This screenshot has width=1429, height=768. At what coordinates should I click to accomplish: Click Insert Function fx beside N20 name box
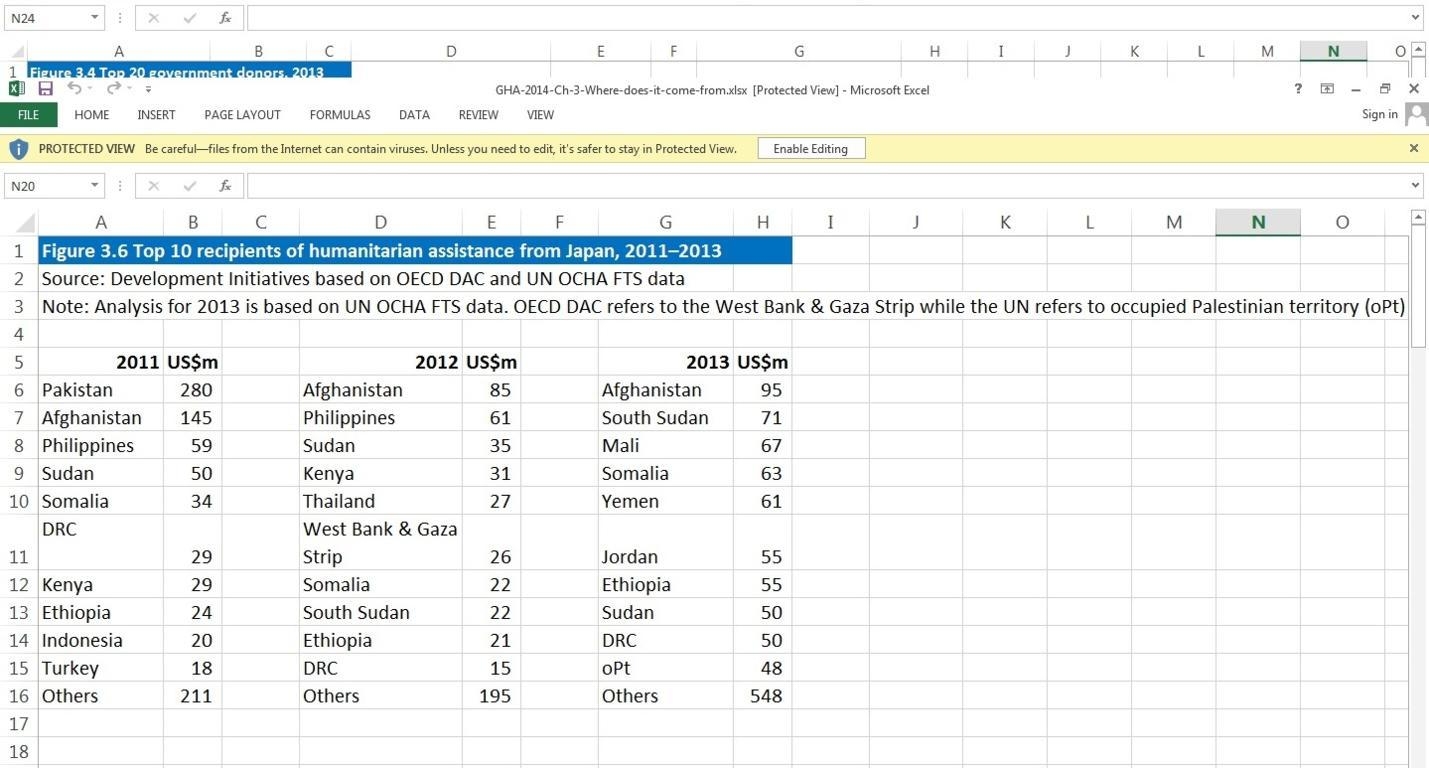pos(225,186)
